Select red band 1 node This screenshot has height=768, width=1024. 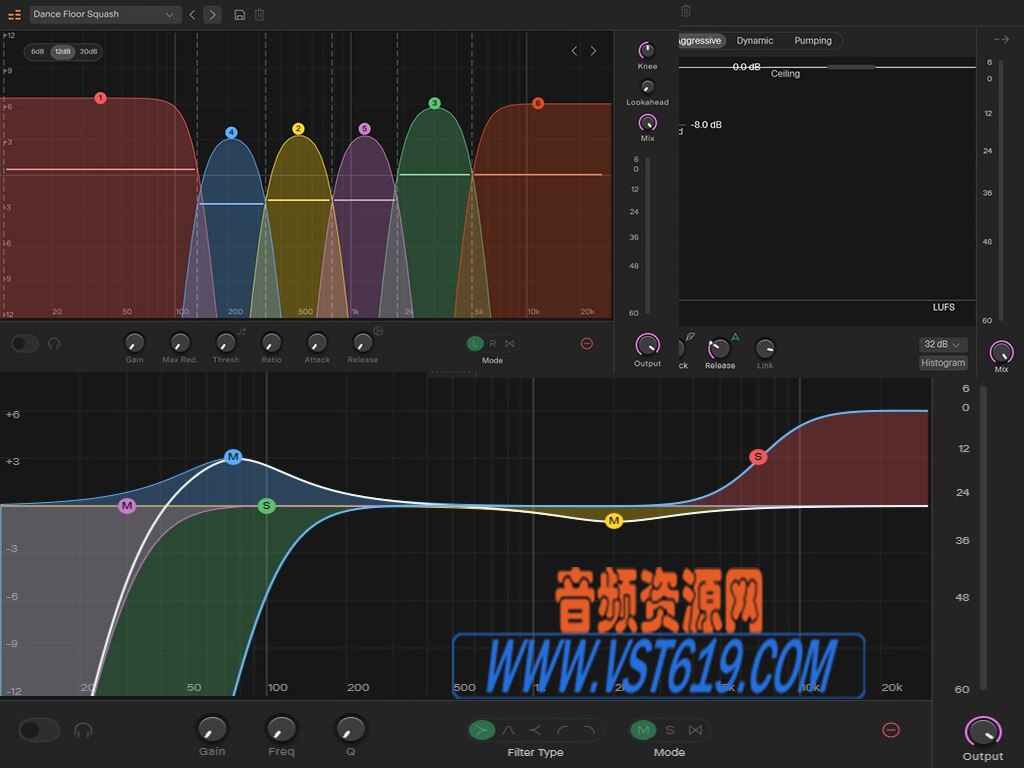100,98
